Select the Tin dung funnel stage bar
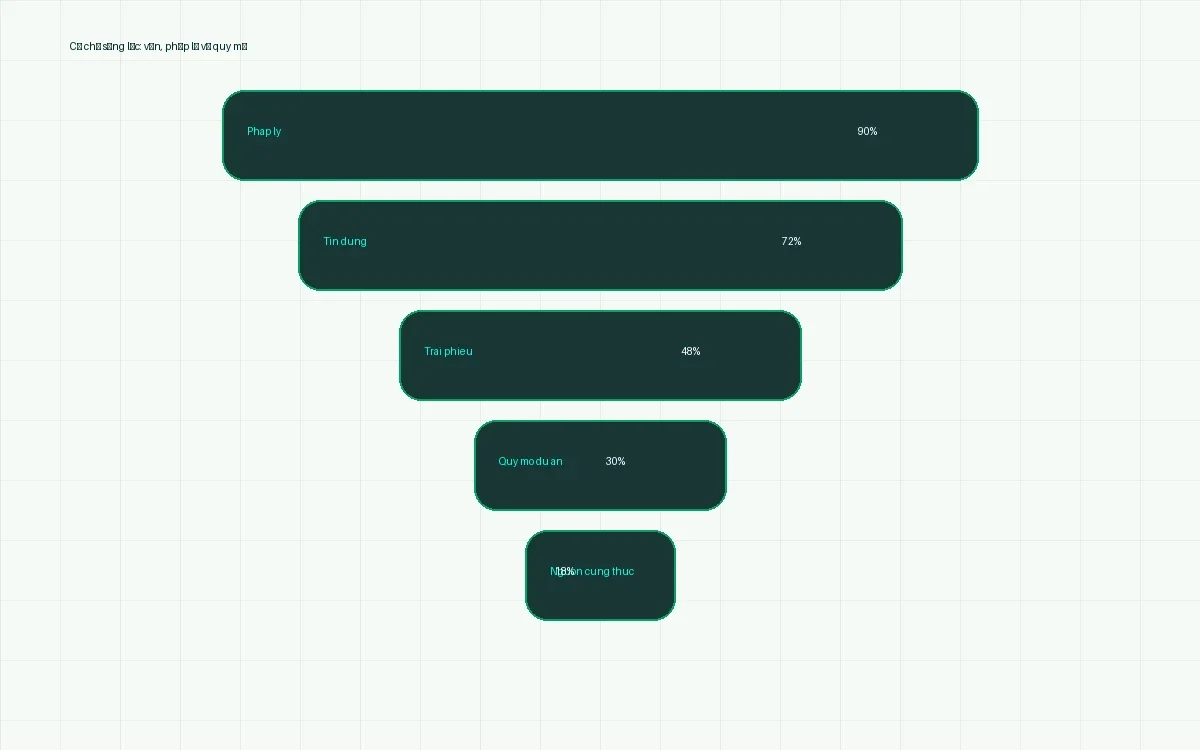The height and width of the screenshot is (750, 1200). click(600, 245)
